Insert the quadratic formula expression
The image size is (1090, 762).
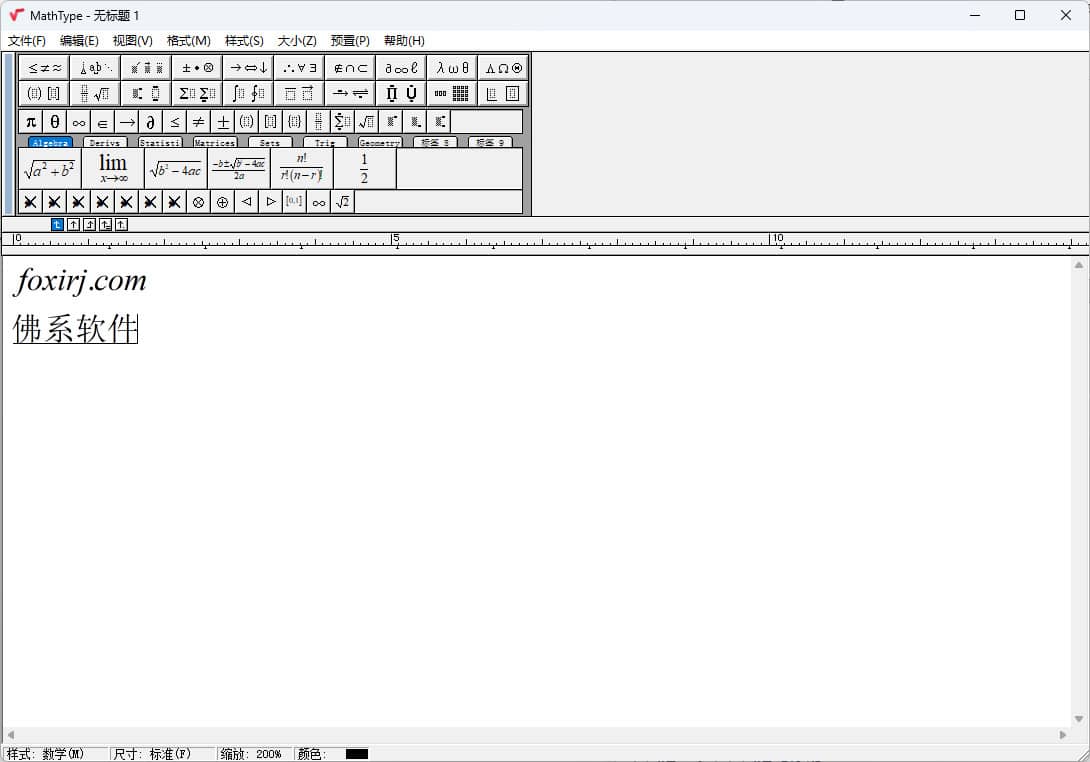point(238,169)
